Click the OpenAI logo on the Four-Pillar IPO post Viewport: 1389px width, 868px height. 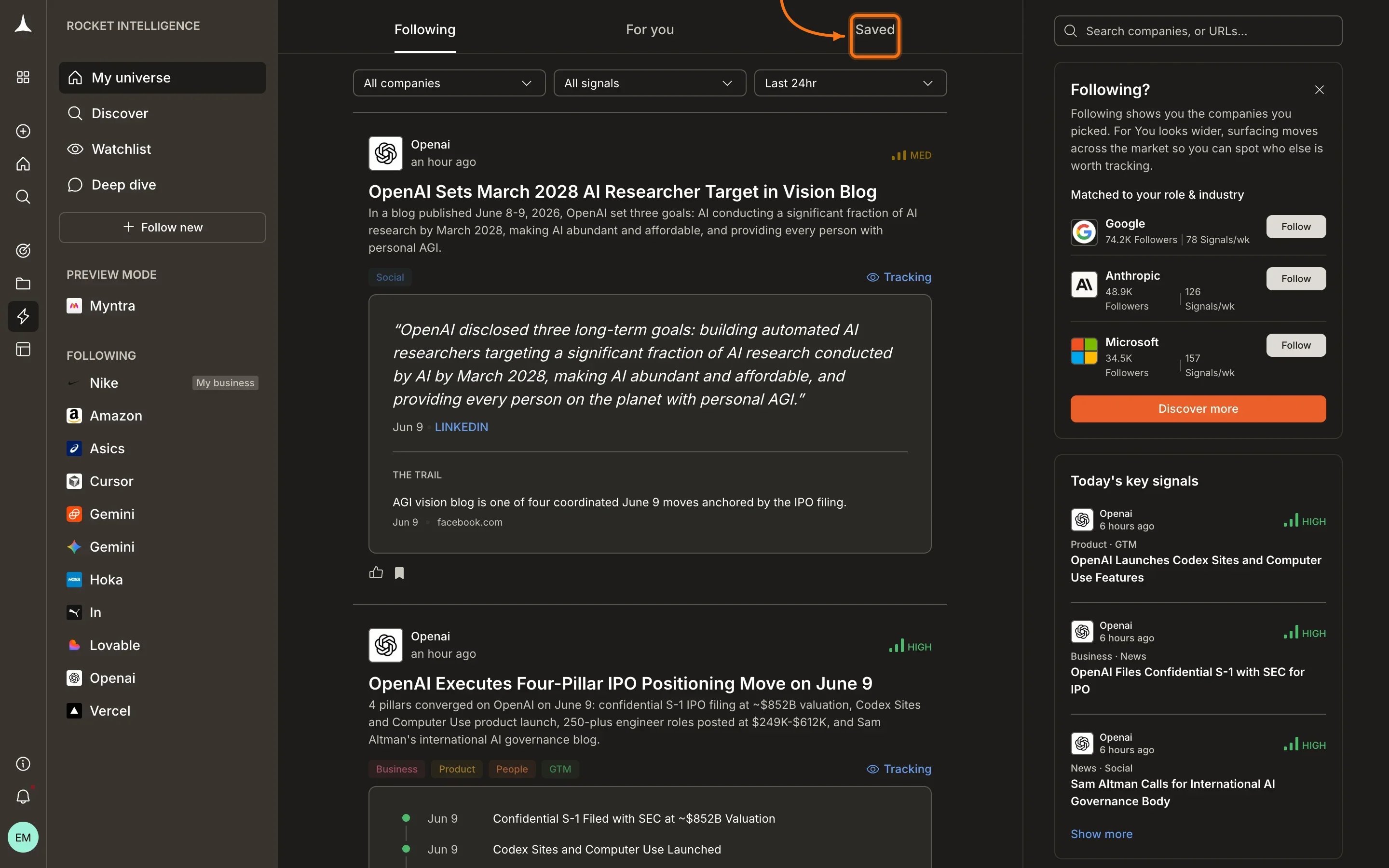coord(386,645)
